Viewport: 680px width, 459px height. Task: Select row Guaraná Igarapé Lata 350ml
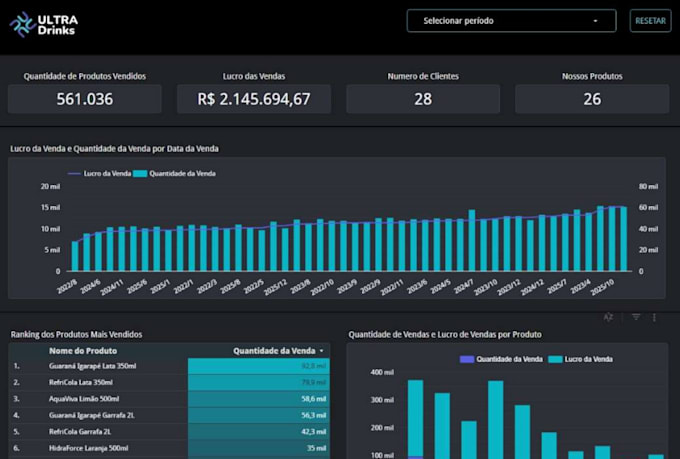pyautogui.click(x=169, y=366)
